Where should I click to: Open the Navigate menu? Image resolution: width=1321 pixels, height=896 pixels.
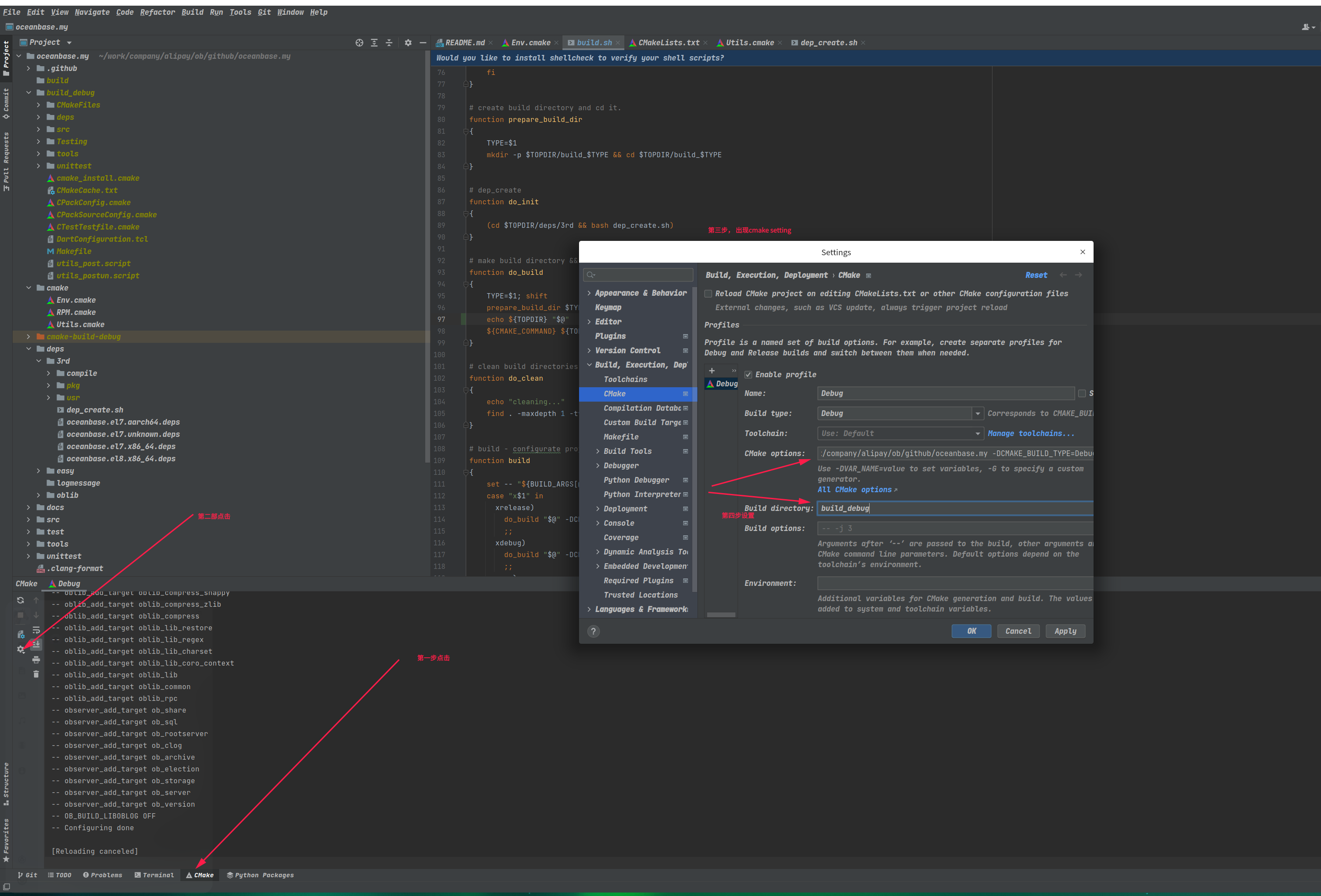click(92, 12)
